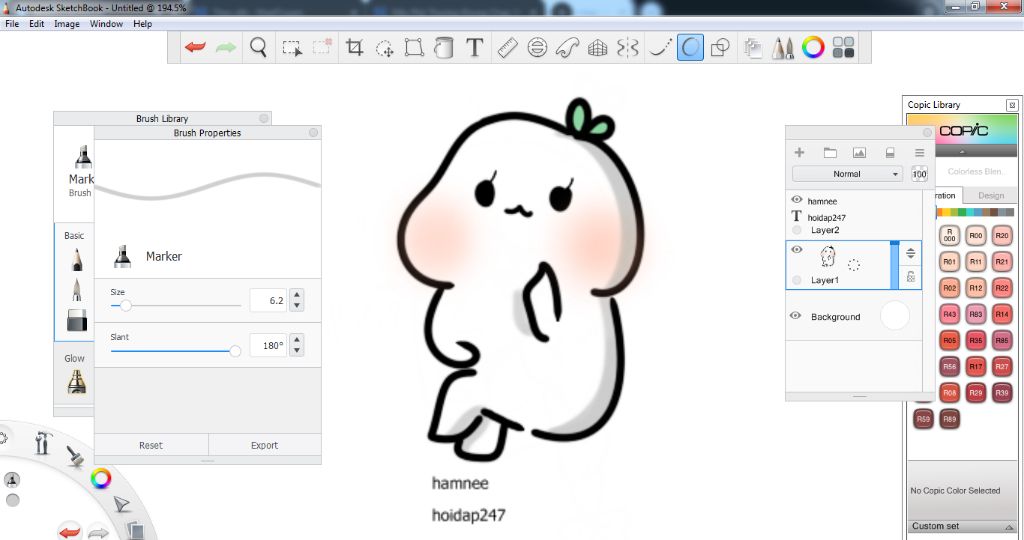Screen dimensions: 1024x540
Task: Click the color wheel on the lagoon
Action: tap(101, 479)
